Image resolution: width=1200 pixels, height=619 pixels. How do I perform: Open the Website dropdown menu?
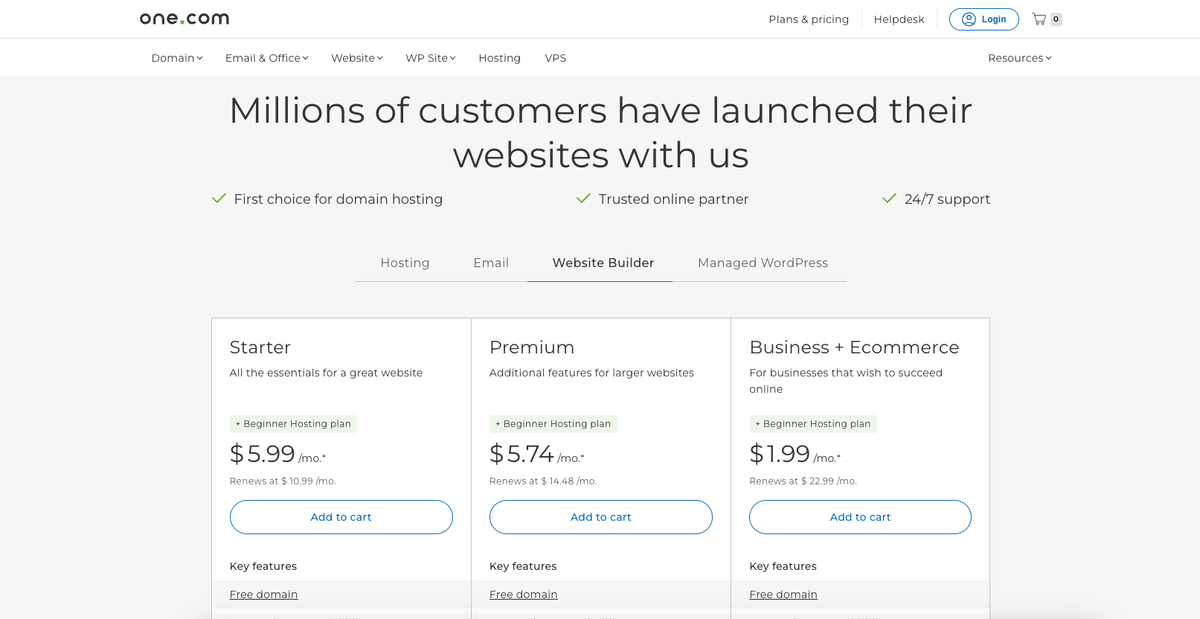[x=357, y=58]
